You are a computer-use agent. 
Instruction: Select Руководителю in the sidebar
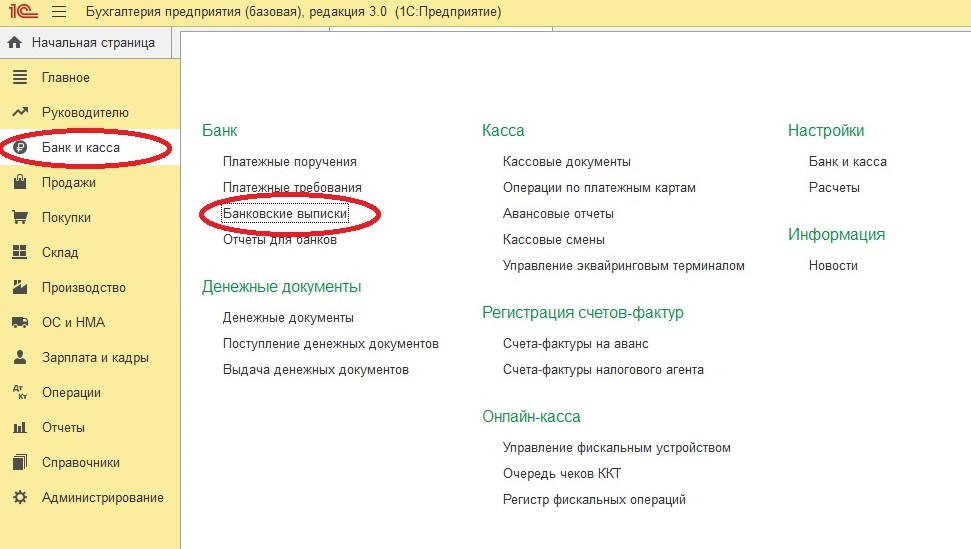coord(85,113)
